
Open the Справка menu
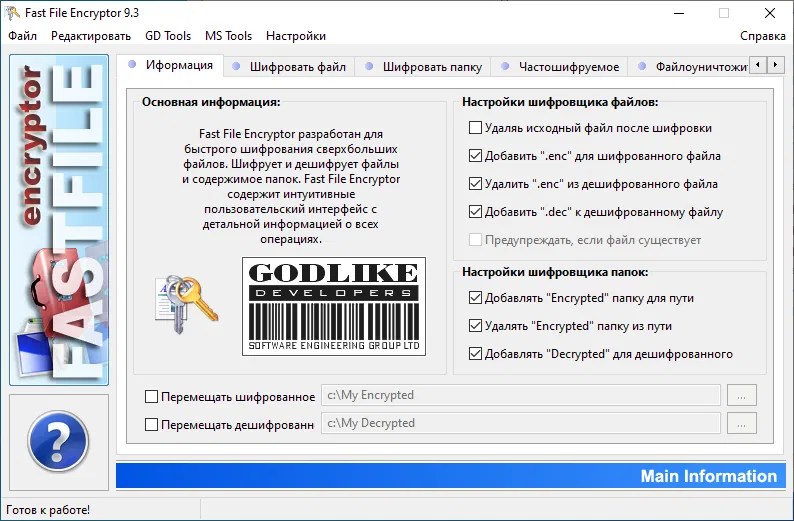click(763, 36)
